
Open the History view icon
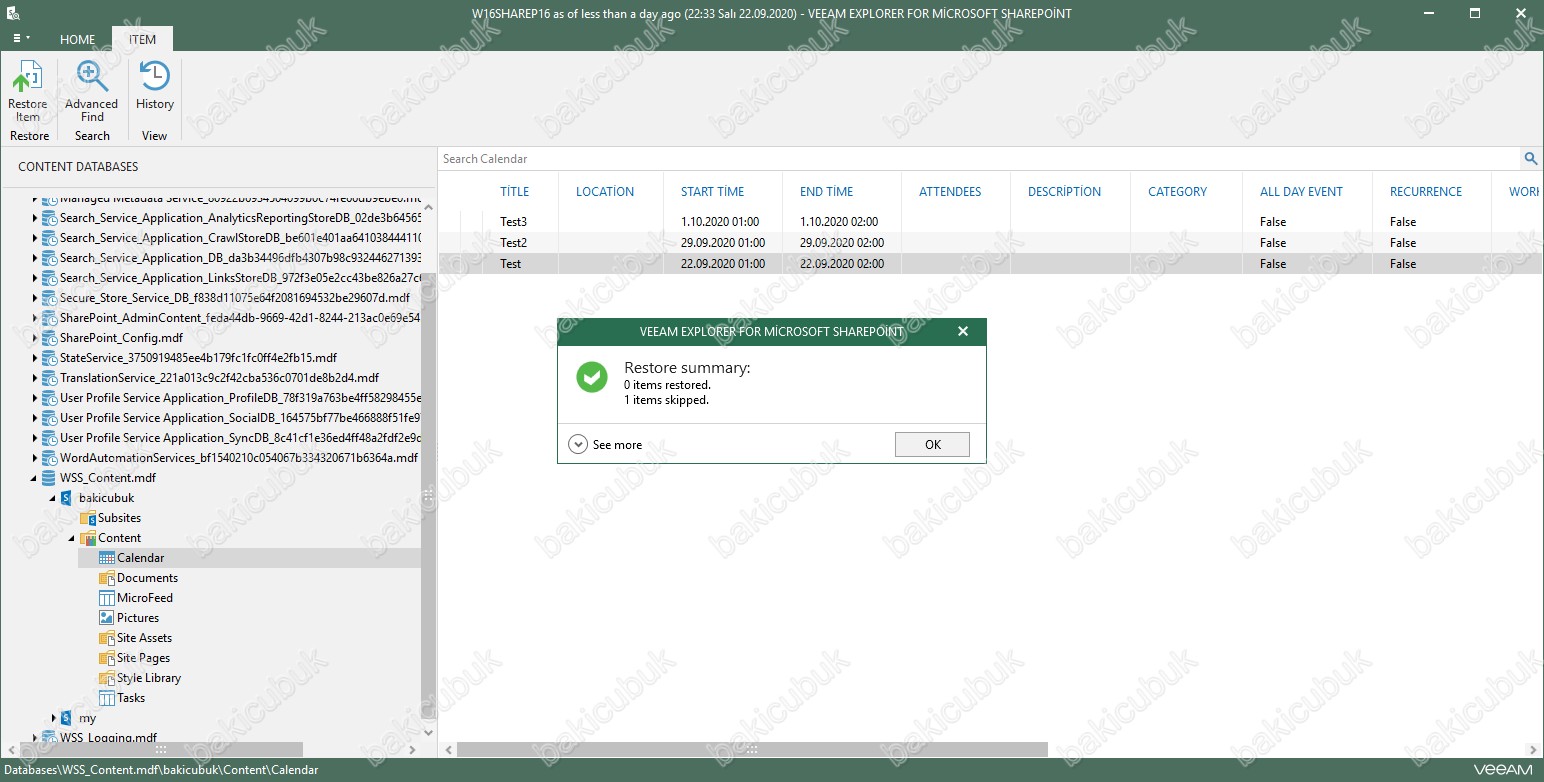pyautogui.click(x=155, y=86)
